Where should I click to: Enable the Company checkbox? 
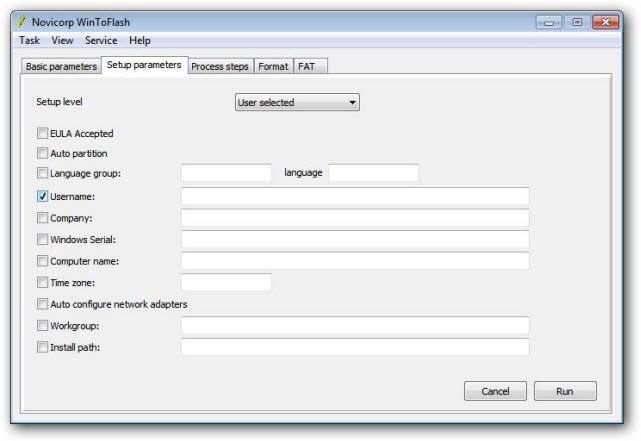click(43, 218)
